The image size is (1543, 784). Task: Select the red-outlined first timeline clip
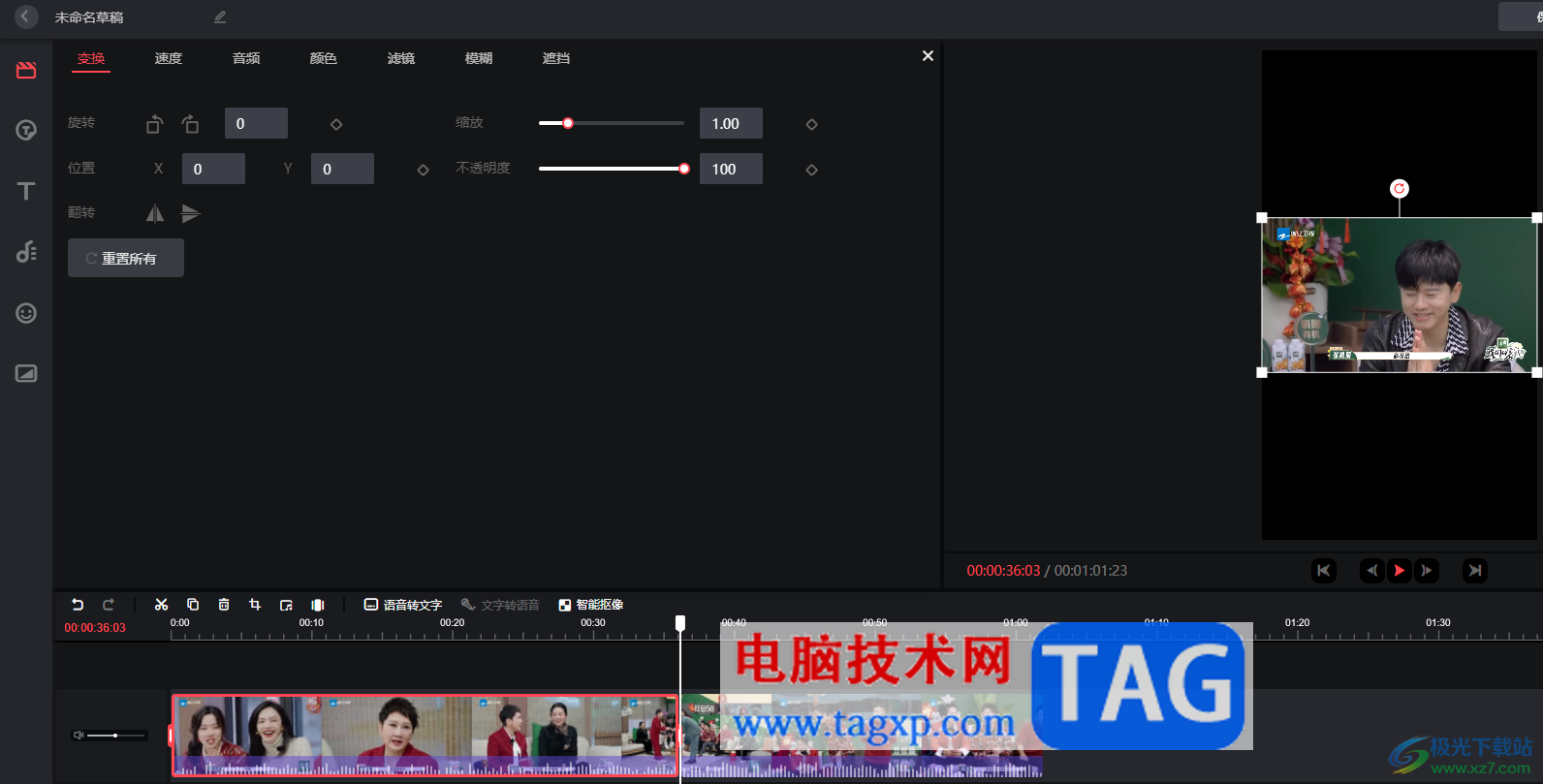coord(425,735)
